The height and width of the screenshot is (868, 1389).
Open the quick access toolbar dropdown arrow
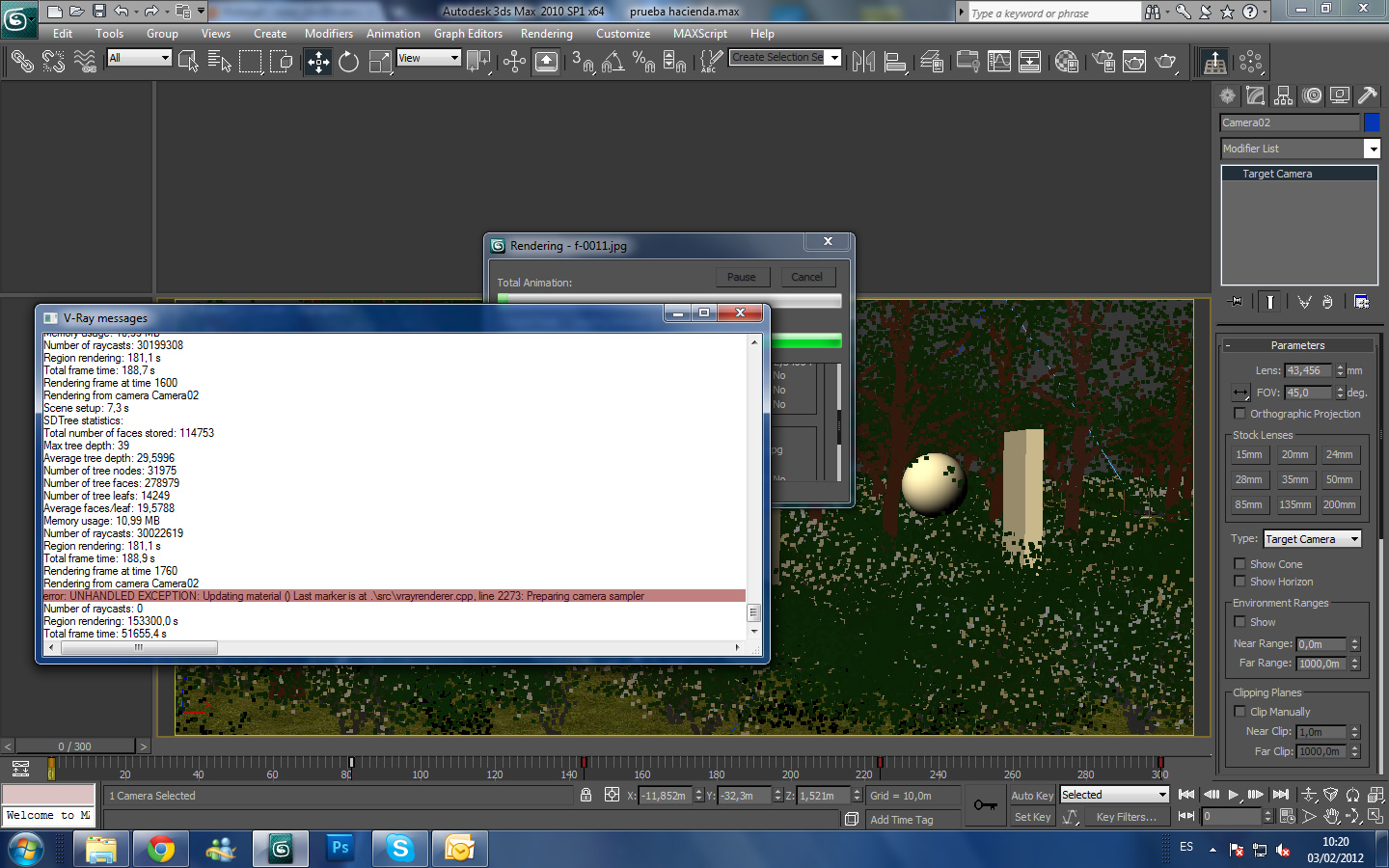pyautogui.click(x=202, y=12)
